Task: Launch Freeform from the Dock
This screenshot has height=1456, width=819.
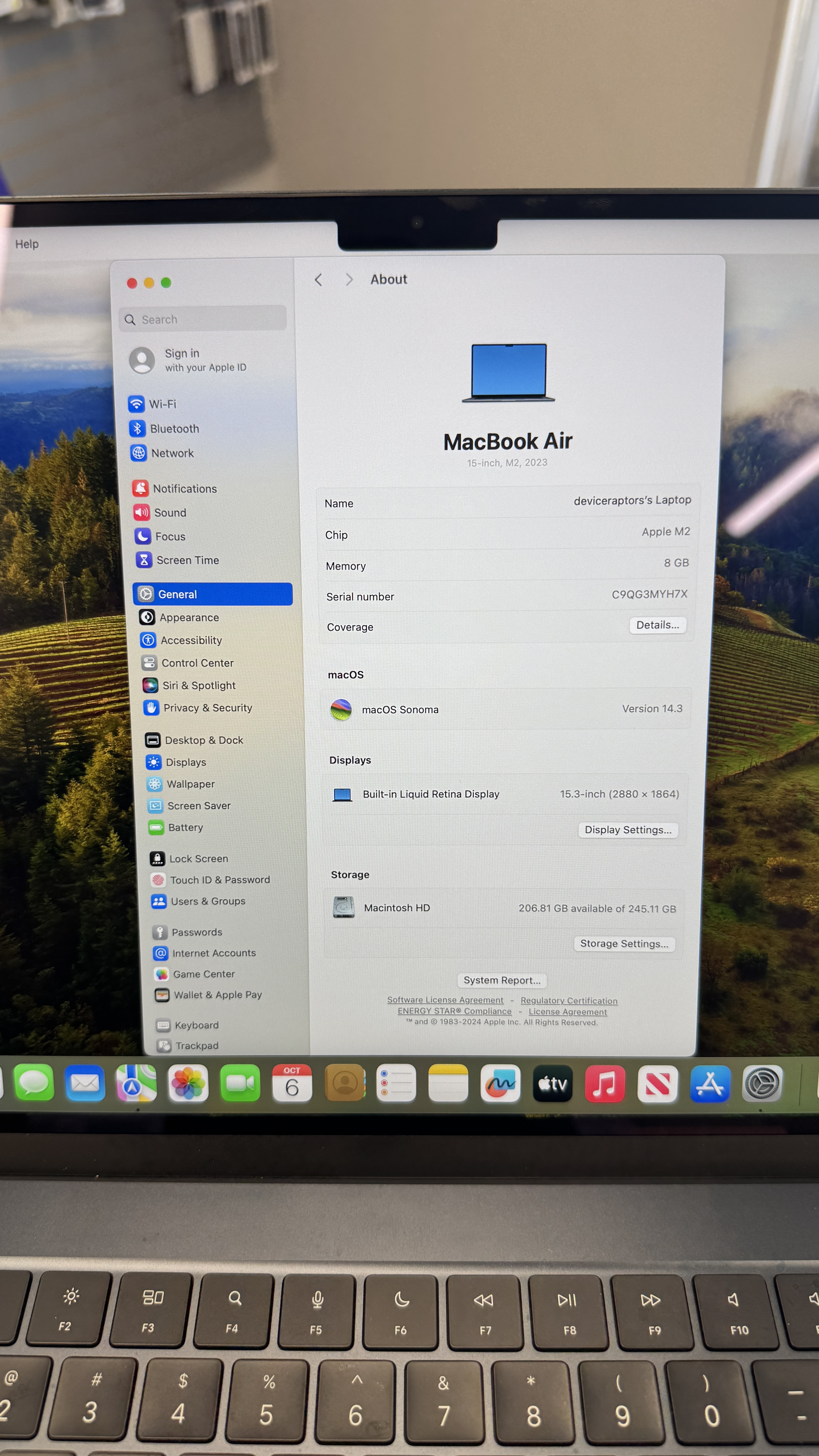Action: pyautogui.click(x=500, y=1084)
